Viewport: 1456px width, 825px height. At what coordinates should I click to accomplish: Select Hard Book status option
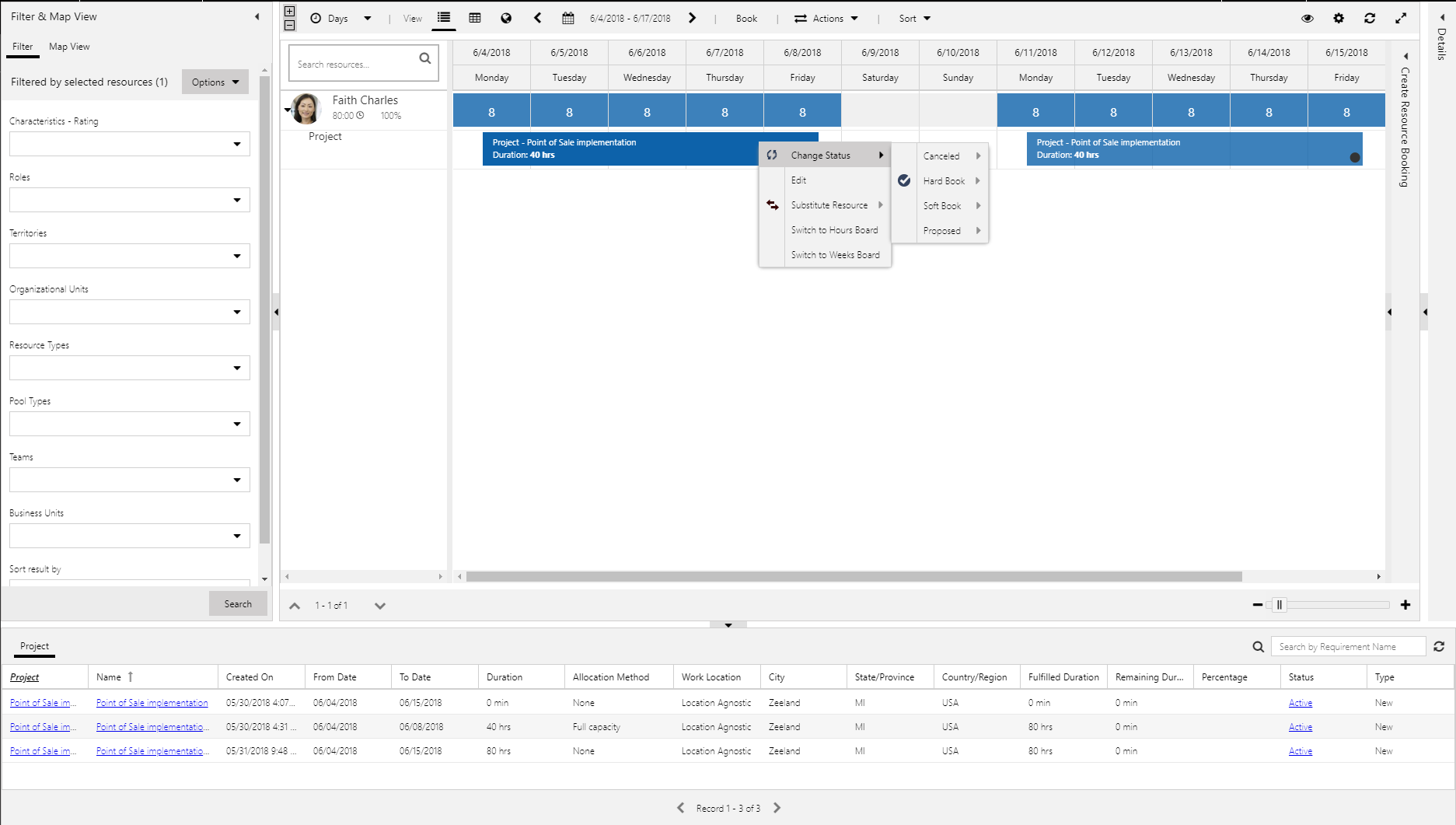pyautogui.click(x=940, y=181)
